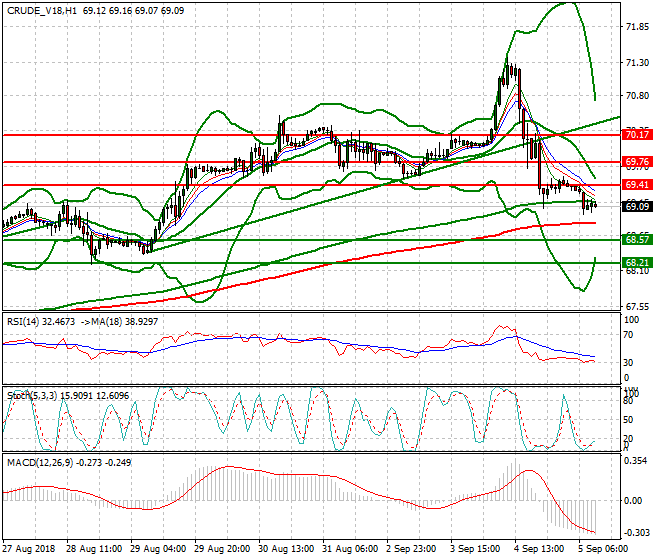The height and width of the screenshot is (560, 660).
Task: Click the 0.354 MACD scale value
Action: tap(636, 461)
